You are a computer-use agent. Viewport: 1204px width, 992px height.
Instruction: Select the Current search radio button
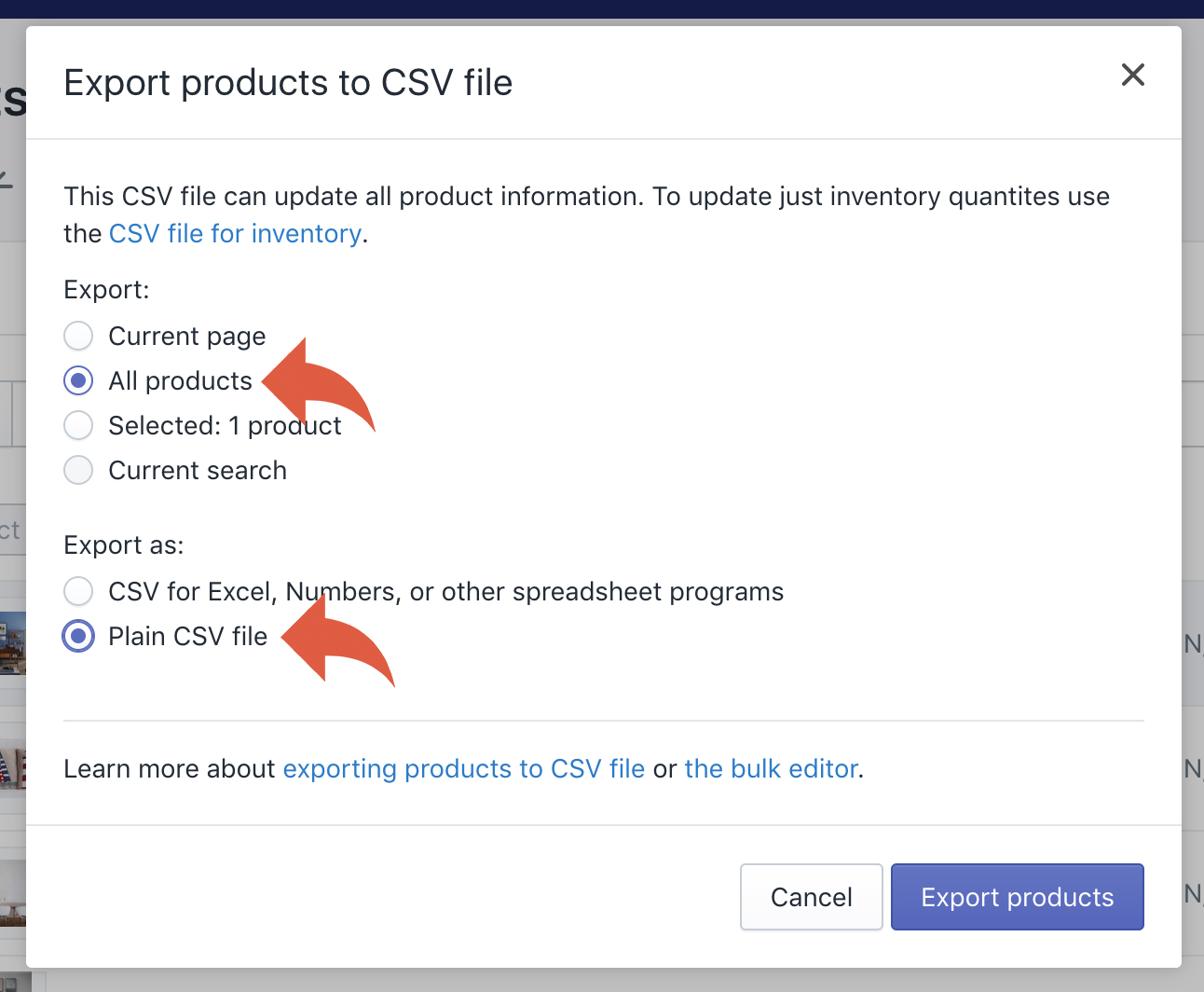(78, 470)
